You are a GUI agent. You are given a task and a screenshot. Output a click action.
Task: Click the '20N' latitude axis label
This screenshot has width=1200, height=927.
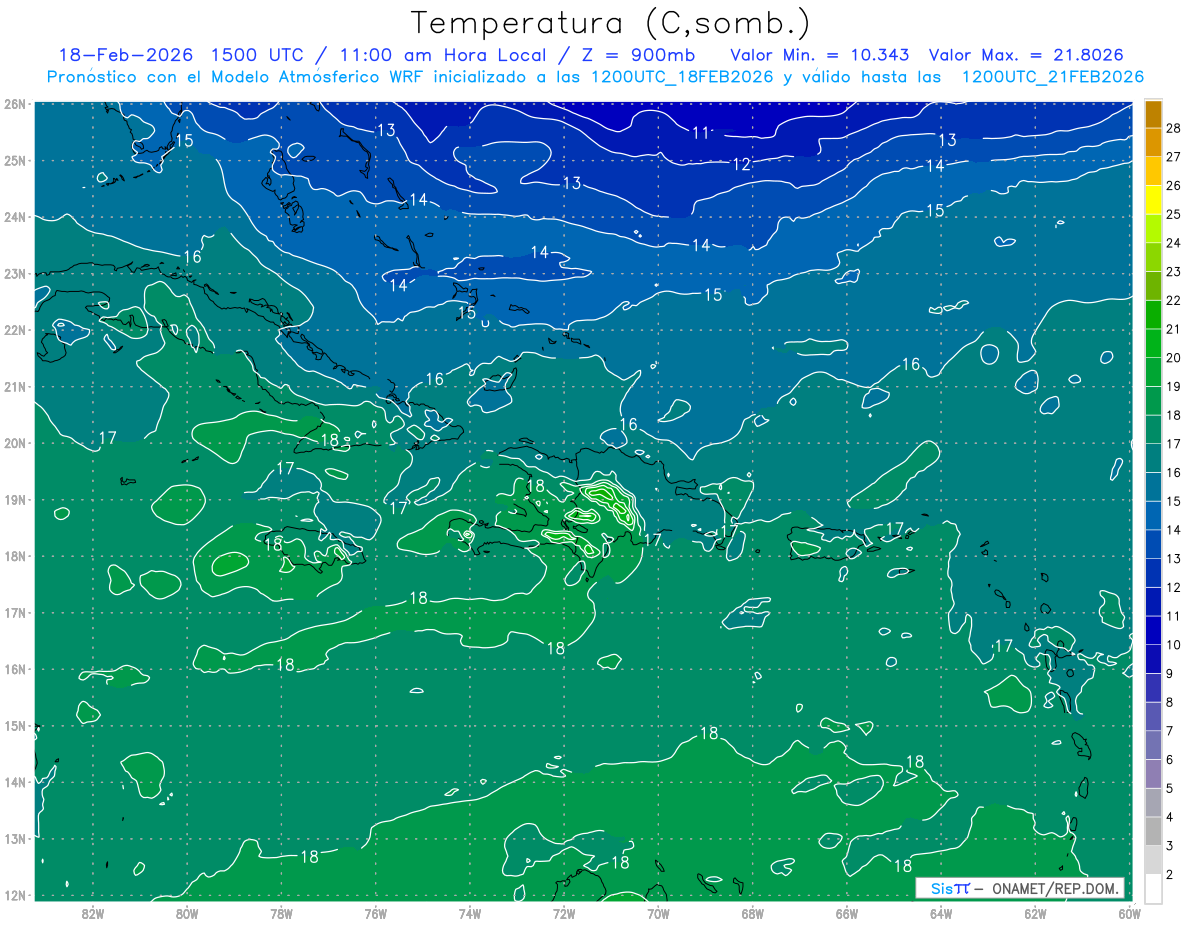pos(14,443)
